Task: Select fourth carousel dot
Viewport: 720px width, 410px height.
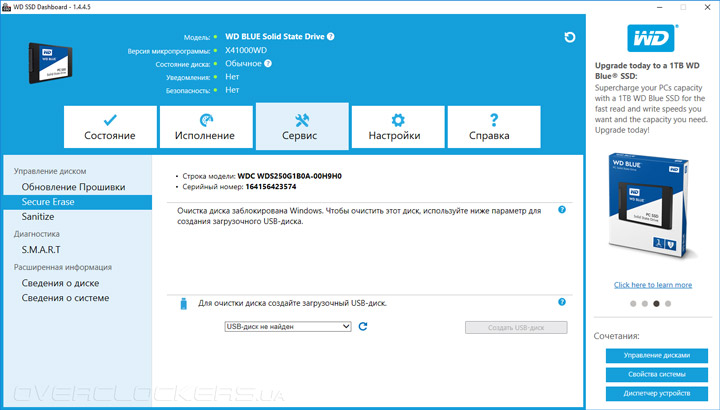Action: point(668,303)
